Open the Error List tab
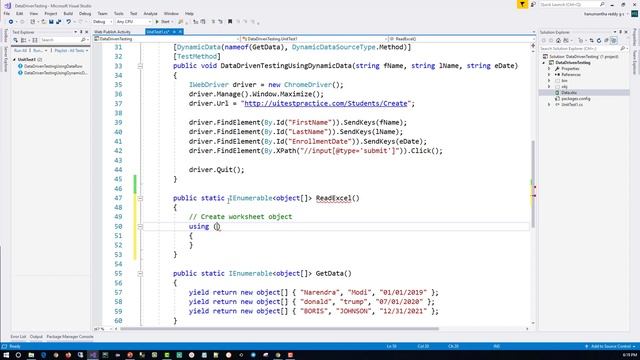This screenshot has width=640, height=360. (x=18, y=337)
